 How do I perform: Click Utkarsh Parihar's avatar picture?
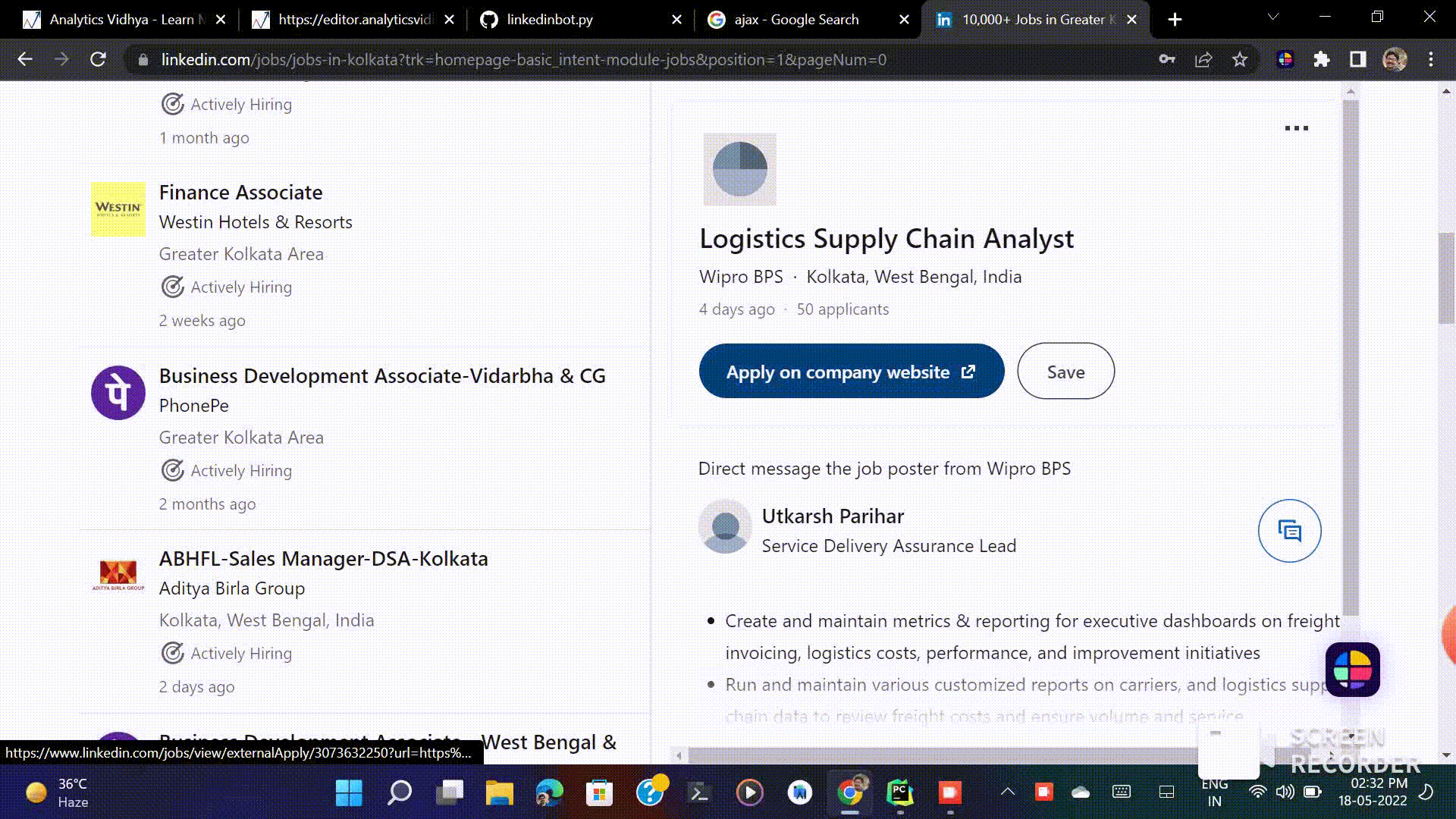(726, 526)
